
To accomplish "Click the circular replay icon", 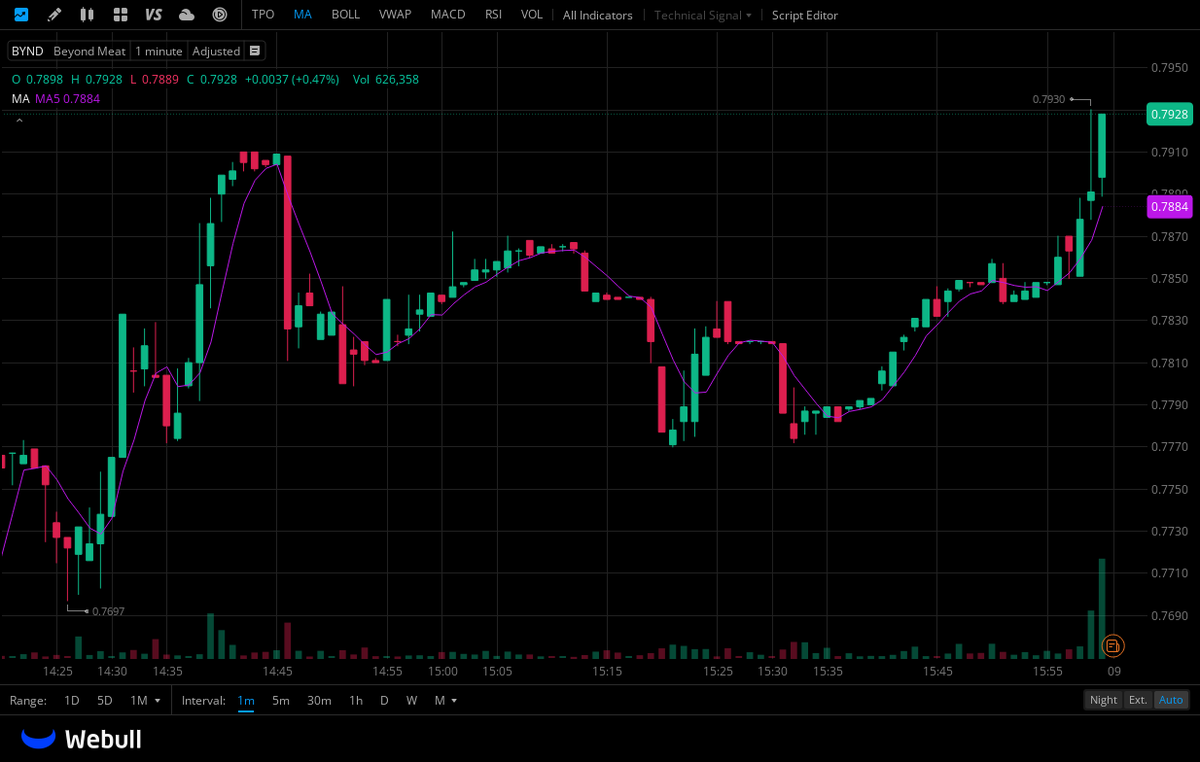I will coord(219,15).
